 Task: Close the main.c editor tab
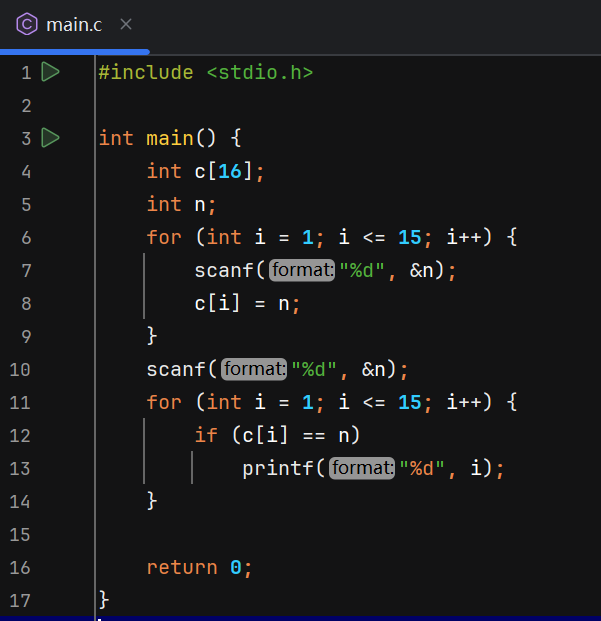(125, 24)
